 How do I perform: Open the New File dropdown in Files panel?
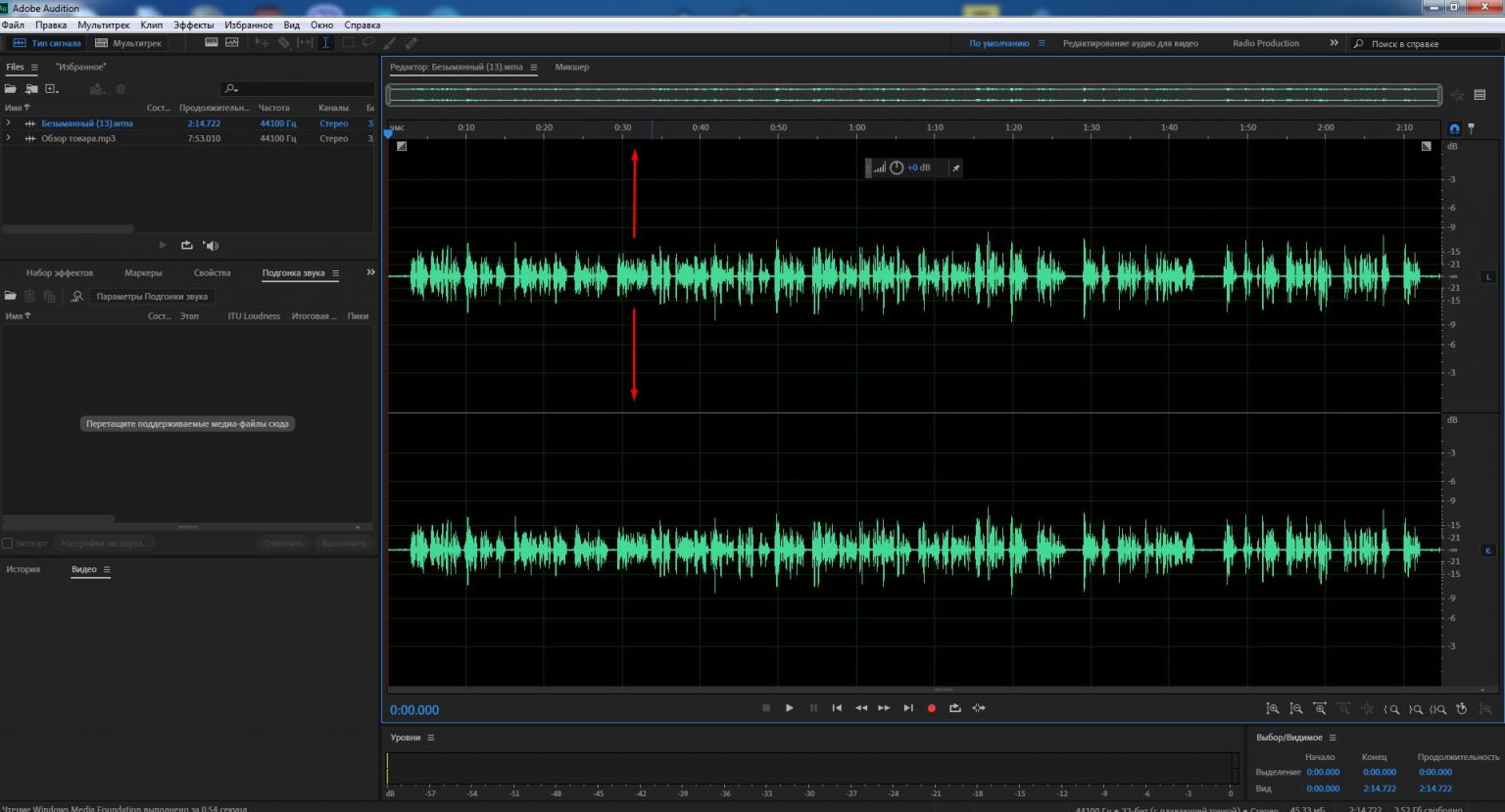pyautogui.click(x=53, y=89)
